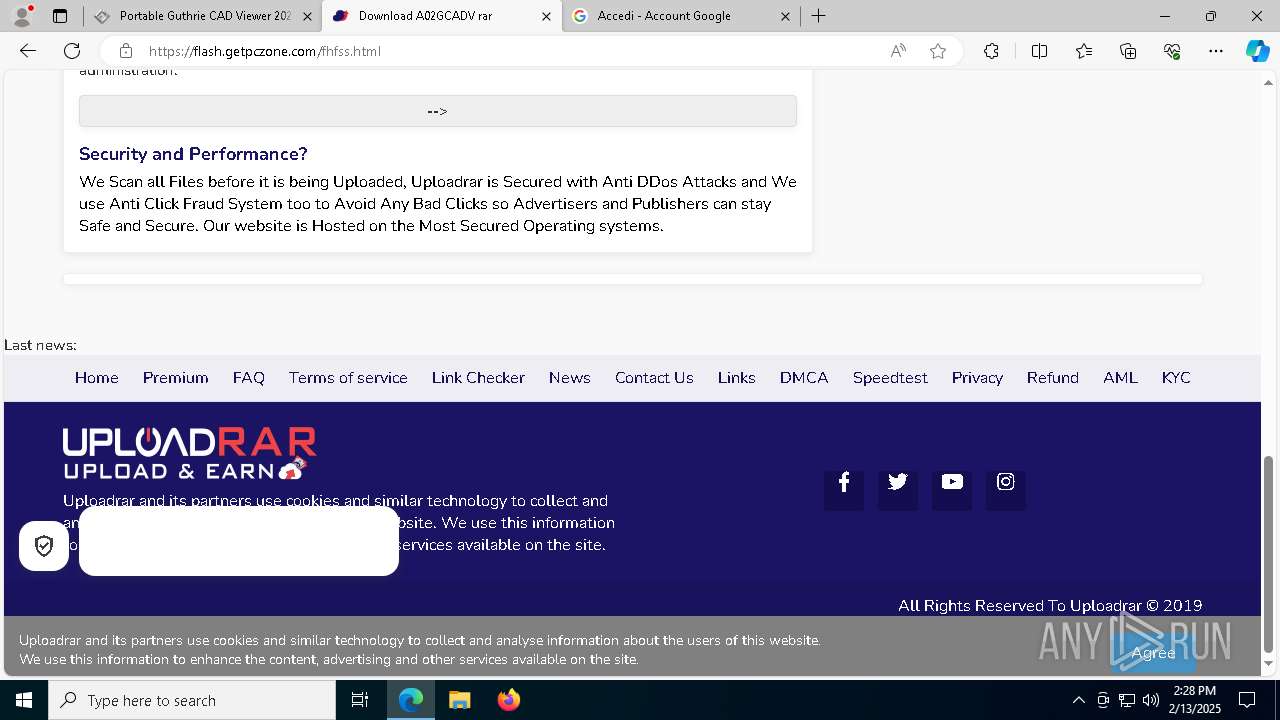Open Microsoft Edge taskbar icon
The height and width of the screenshot is (720, 1280).
(411, 700)
